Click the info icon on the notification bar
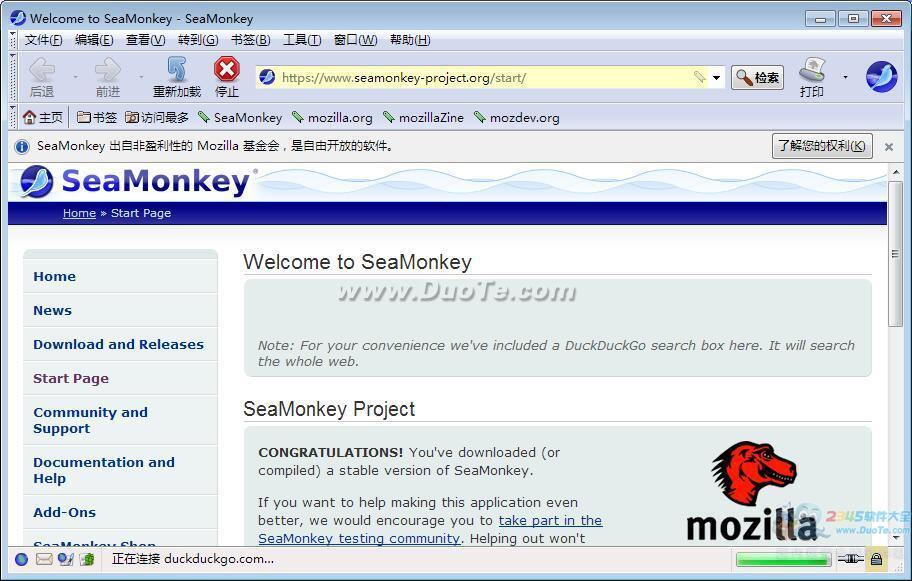 (x=22, y=147)
